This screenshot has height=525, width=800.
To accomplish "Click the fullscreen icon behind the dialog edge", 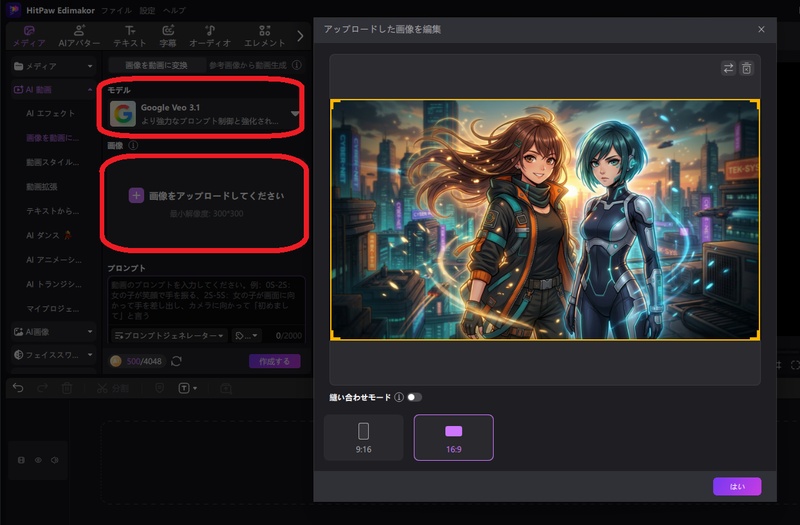I will 794,365.
